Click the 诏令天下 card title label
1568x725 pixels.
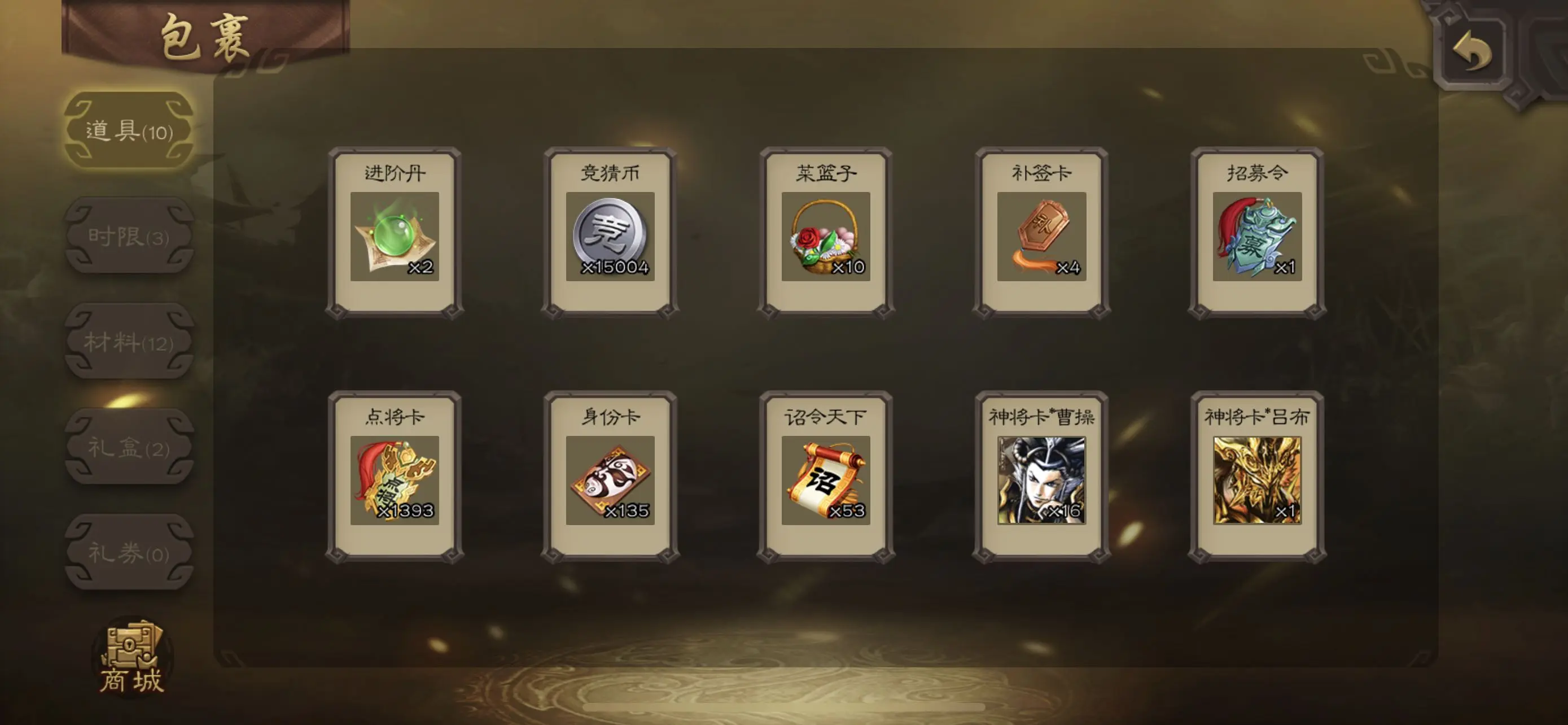point(825,417)
